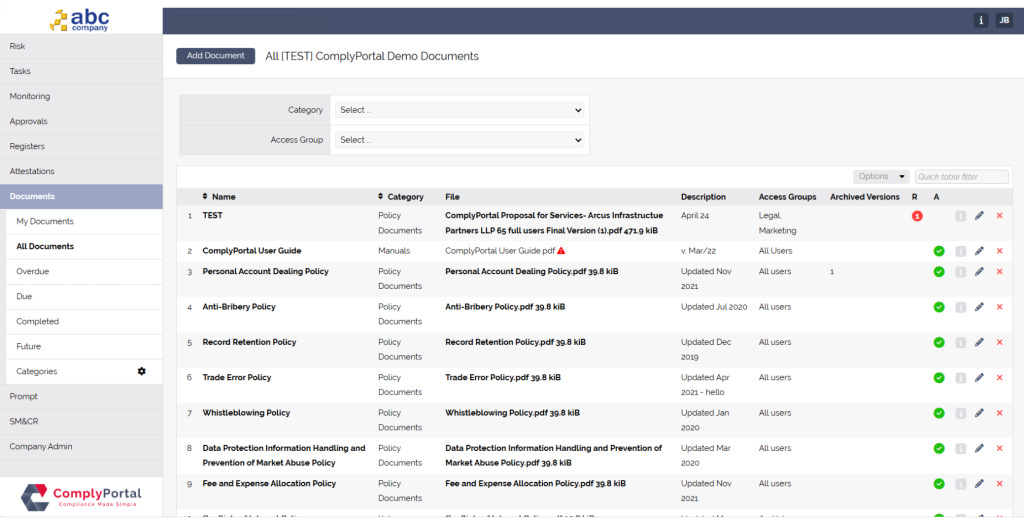This screenshot has width=1024, height=525.
Task: Open the Access Group select dropdown
Action: (460, 140)
